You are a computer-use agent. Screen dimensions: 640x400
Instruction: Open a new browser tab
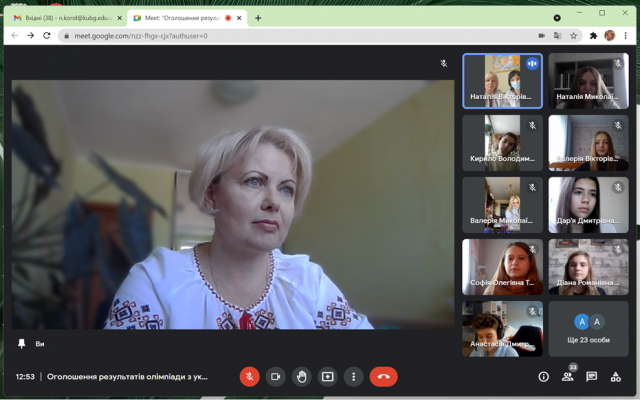pos(258,18)
